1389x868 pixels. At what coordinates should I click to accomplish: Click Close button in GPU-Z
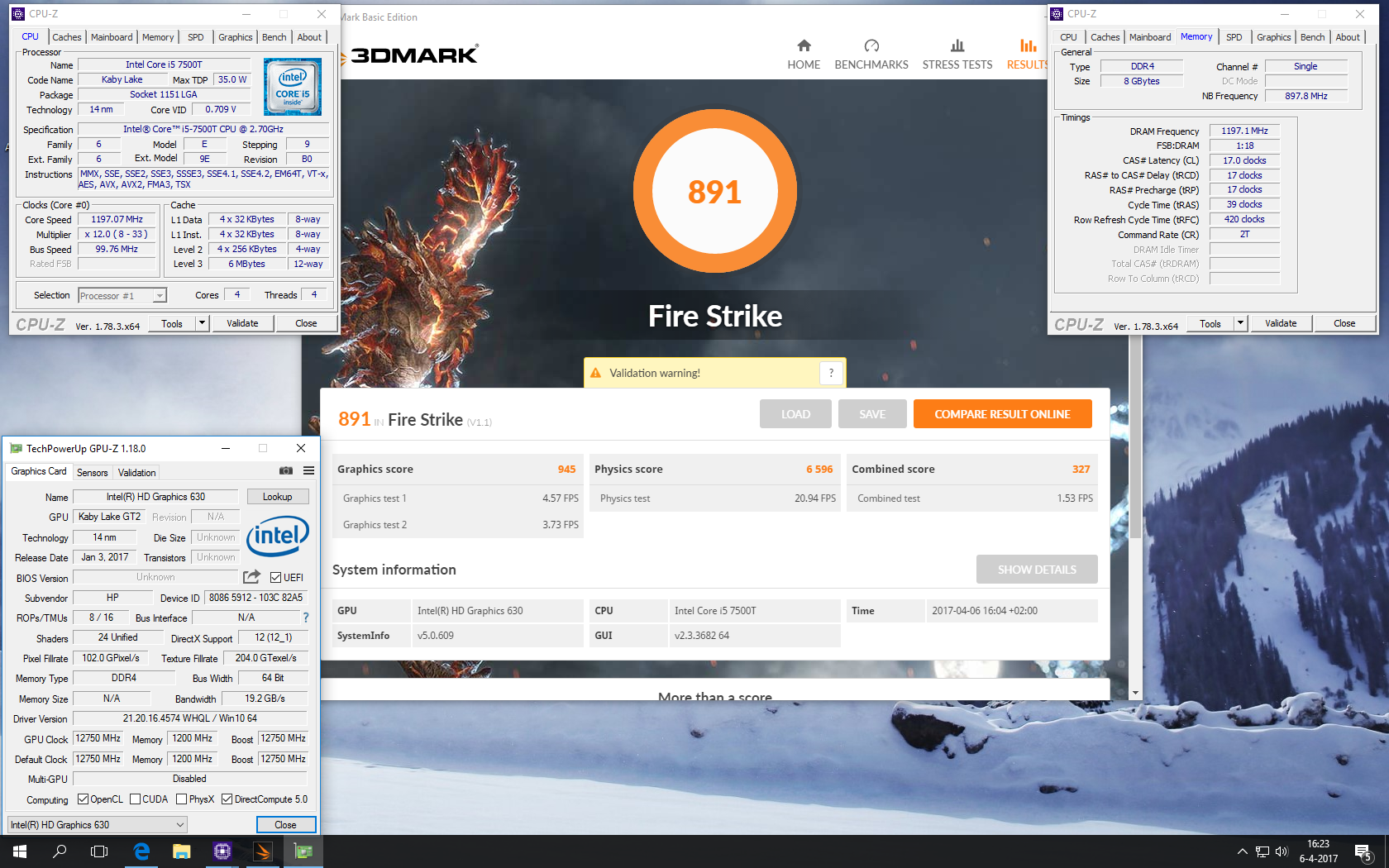pos(286,825)
